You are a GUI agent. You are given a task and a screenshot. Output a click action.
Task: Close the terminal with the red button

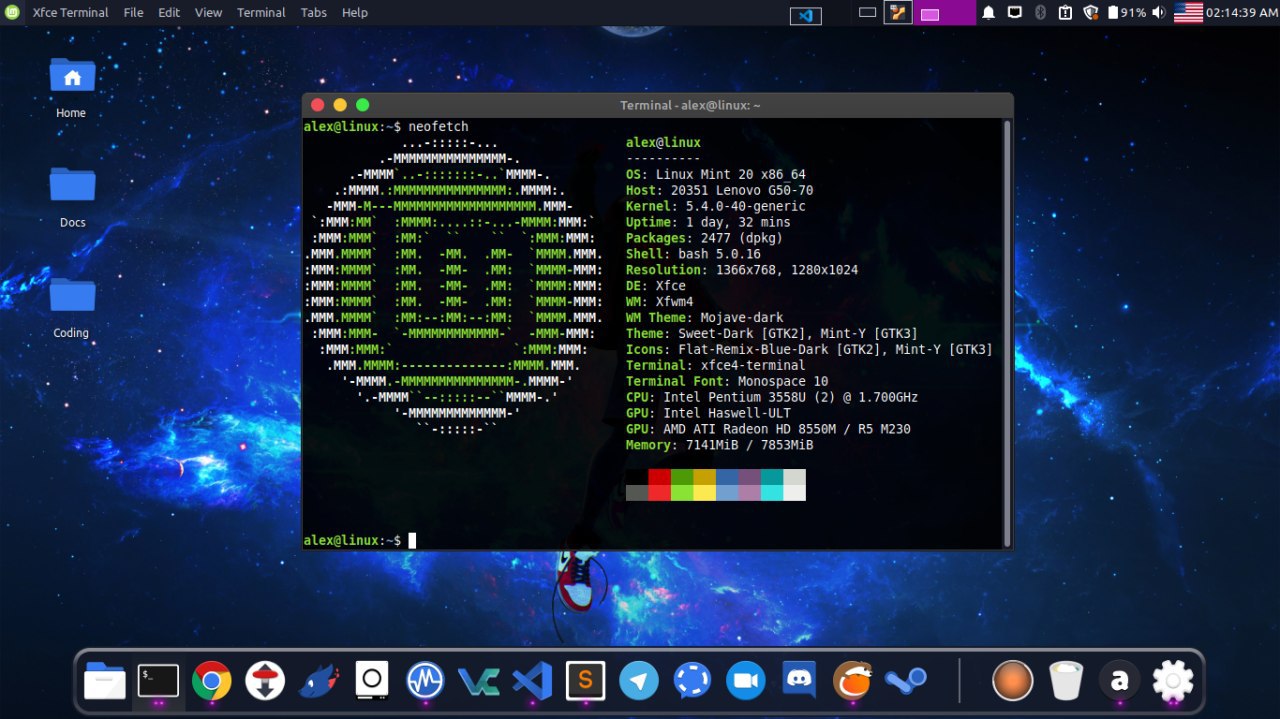[318, 105]
